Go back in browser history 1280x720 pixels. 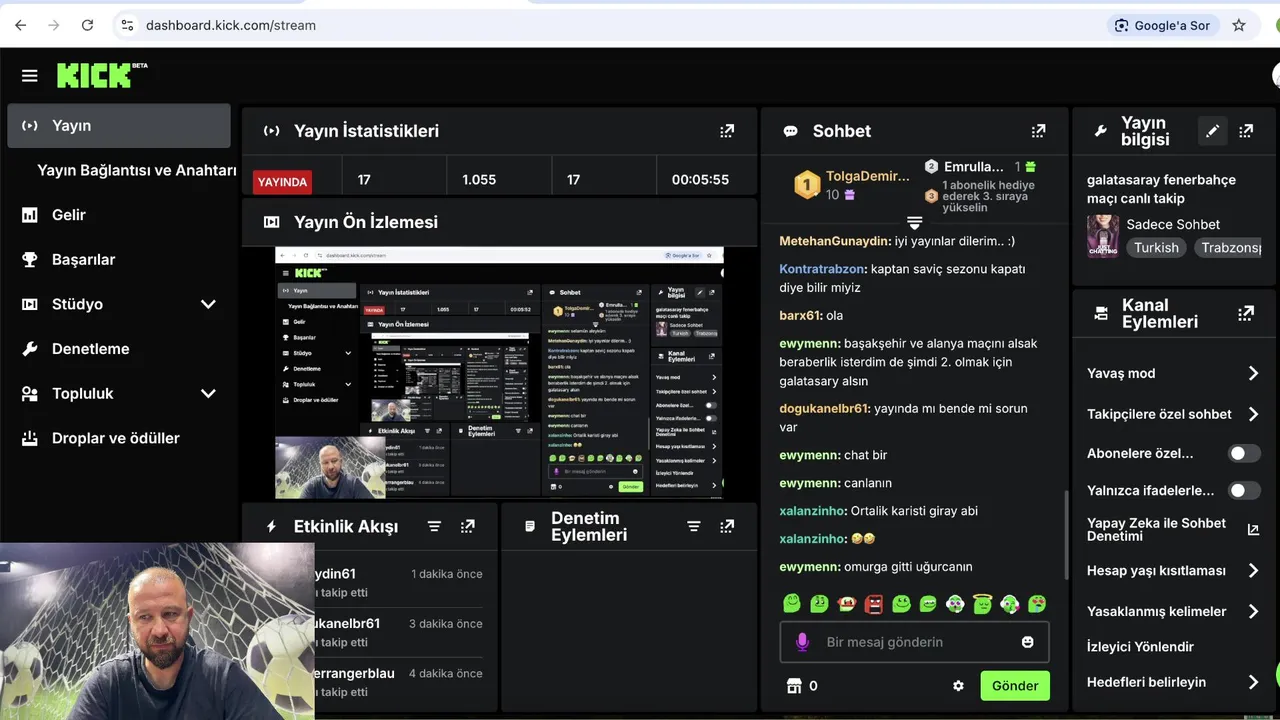click(x=21, y=25)
